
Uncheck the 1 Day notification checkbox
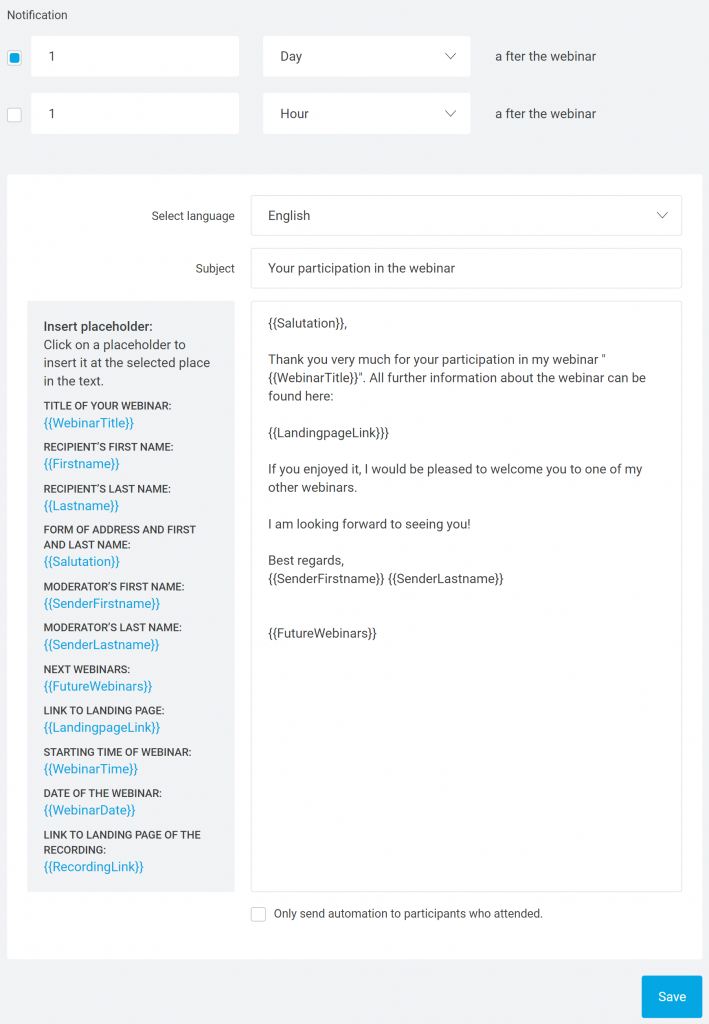pyautogui.click(x=14, y=57)
